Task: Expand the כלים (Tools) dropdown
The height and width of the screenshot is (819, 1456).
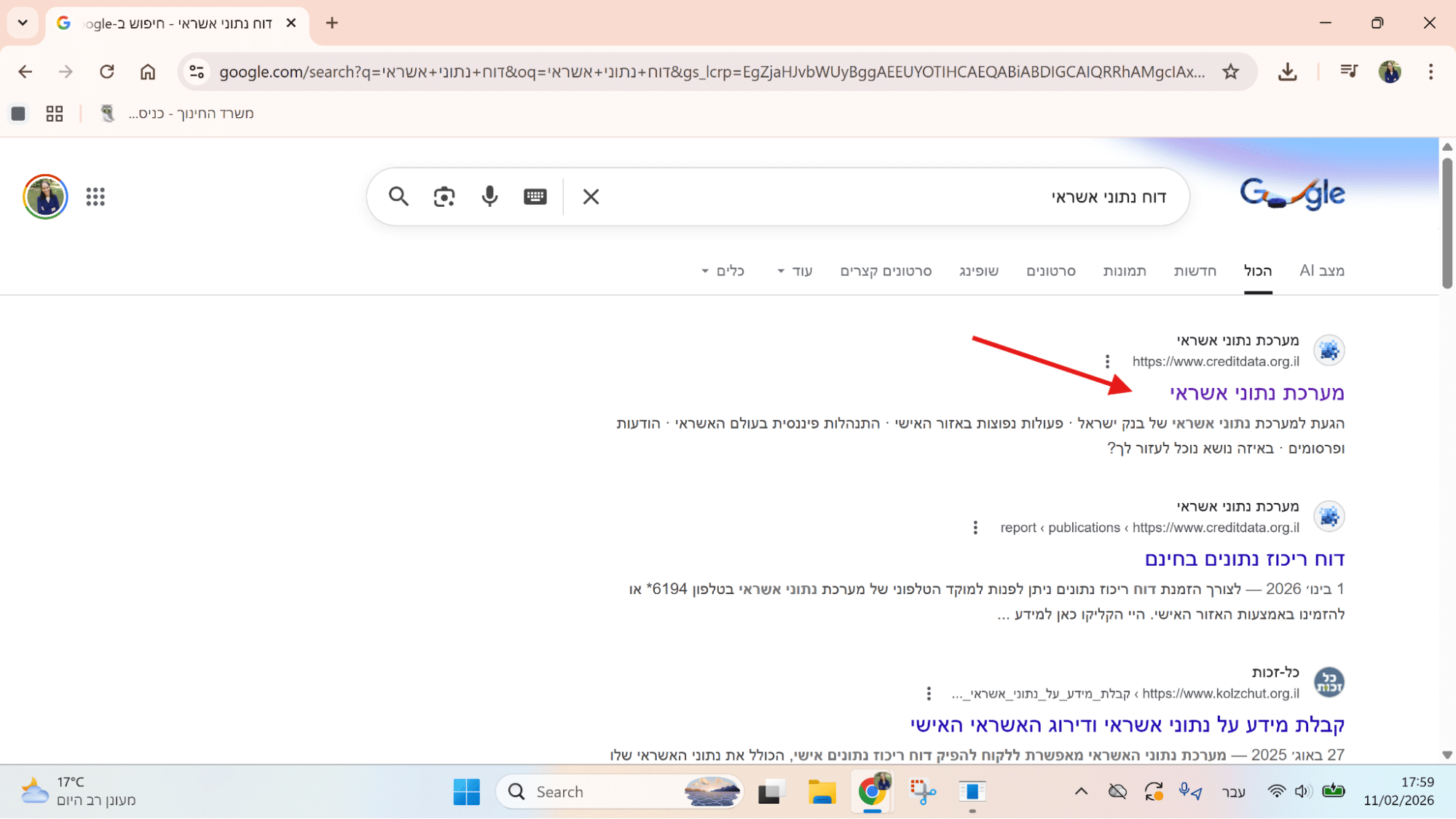Action: coord(723,271)
